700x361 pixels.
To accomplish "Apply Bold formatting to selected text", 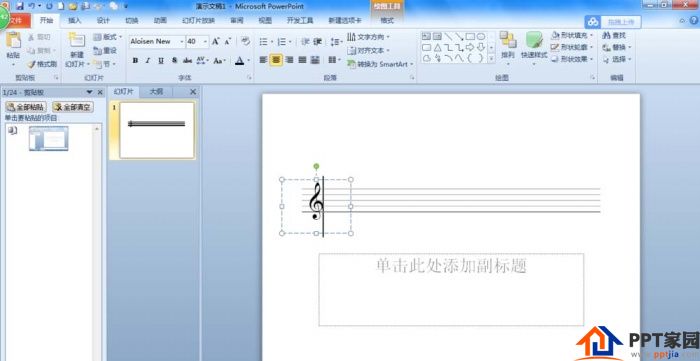I will point(135,60).
